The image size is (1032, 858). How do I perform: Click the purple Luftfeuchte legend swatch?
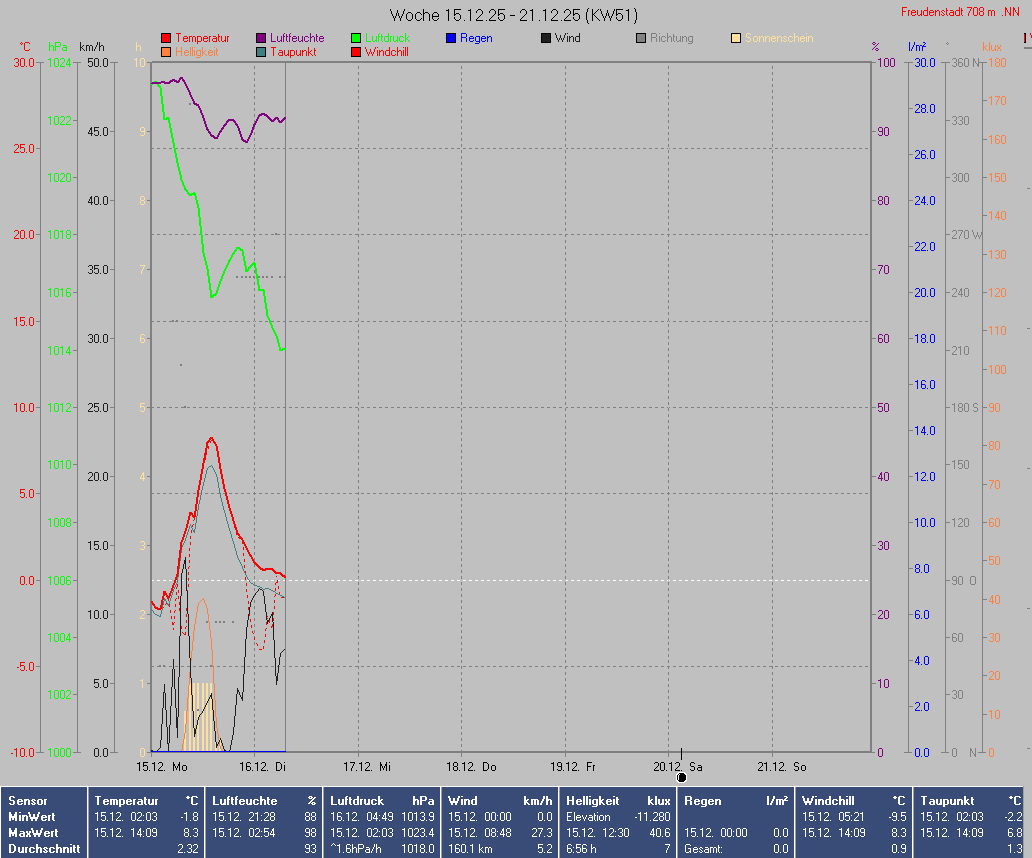(261, 38)
